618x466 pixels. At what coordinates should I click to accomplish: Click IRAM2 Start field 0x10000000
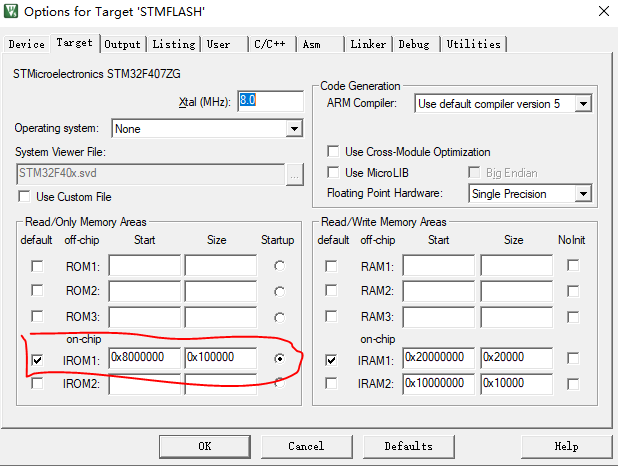[x=439, y=384]
